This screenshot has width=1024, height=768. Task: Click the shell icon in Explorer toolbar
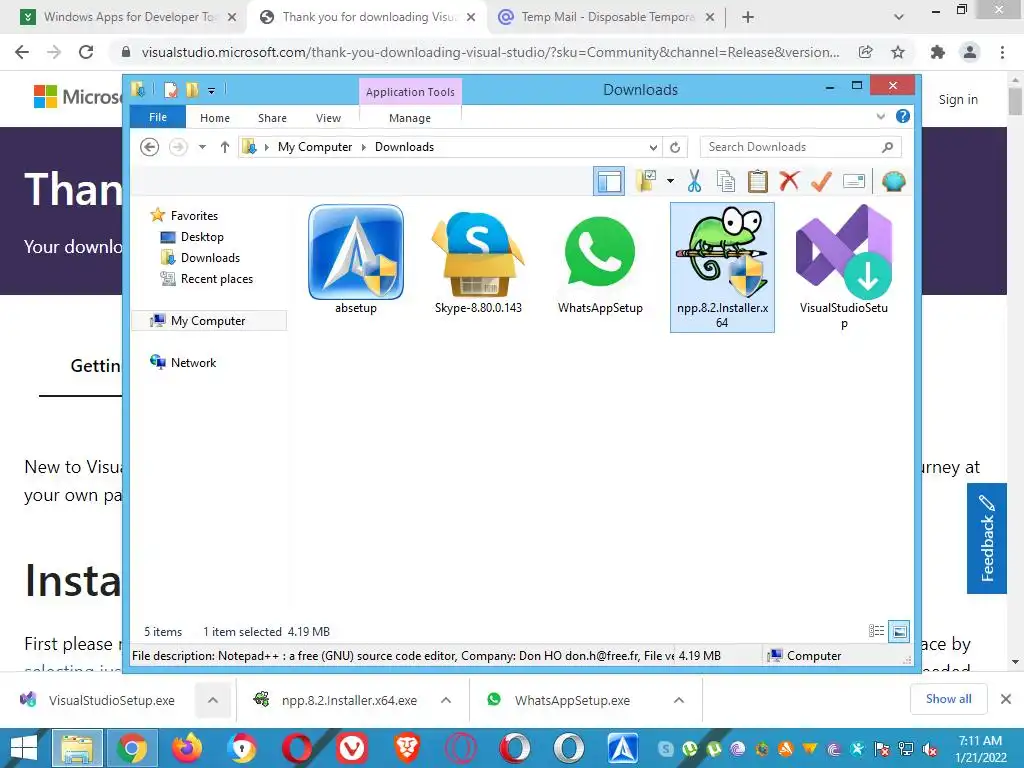893,181
